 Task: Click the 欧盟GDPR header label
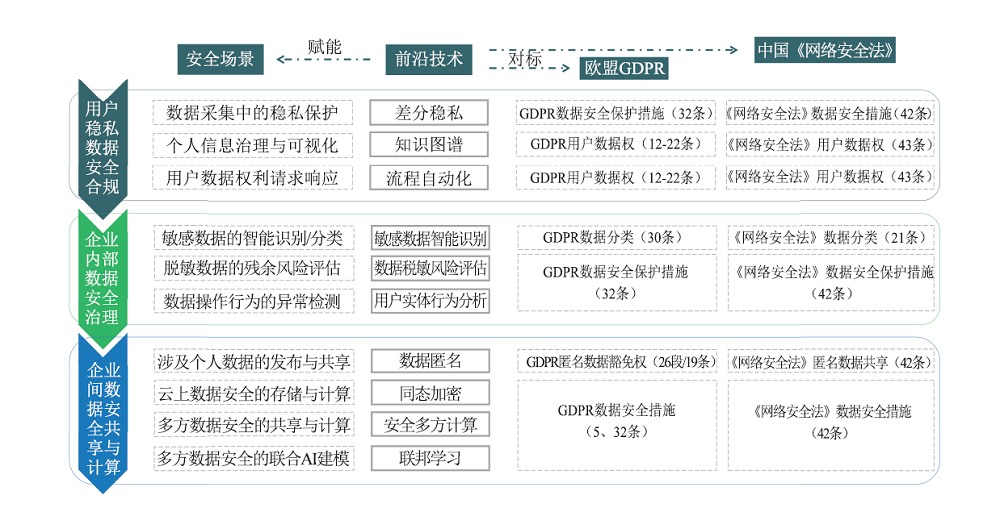(x=624, y=68)
